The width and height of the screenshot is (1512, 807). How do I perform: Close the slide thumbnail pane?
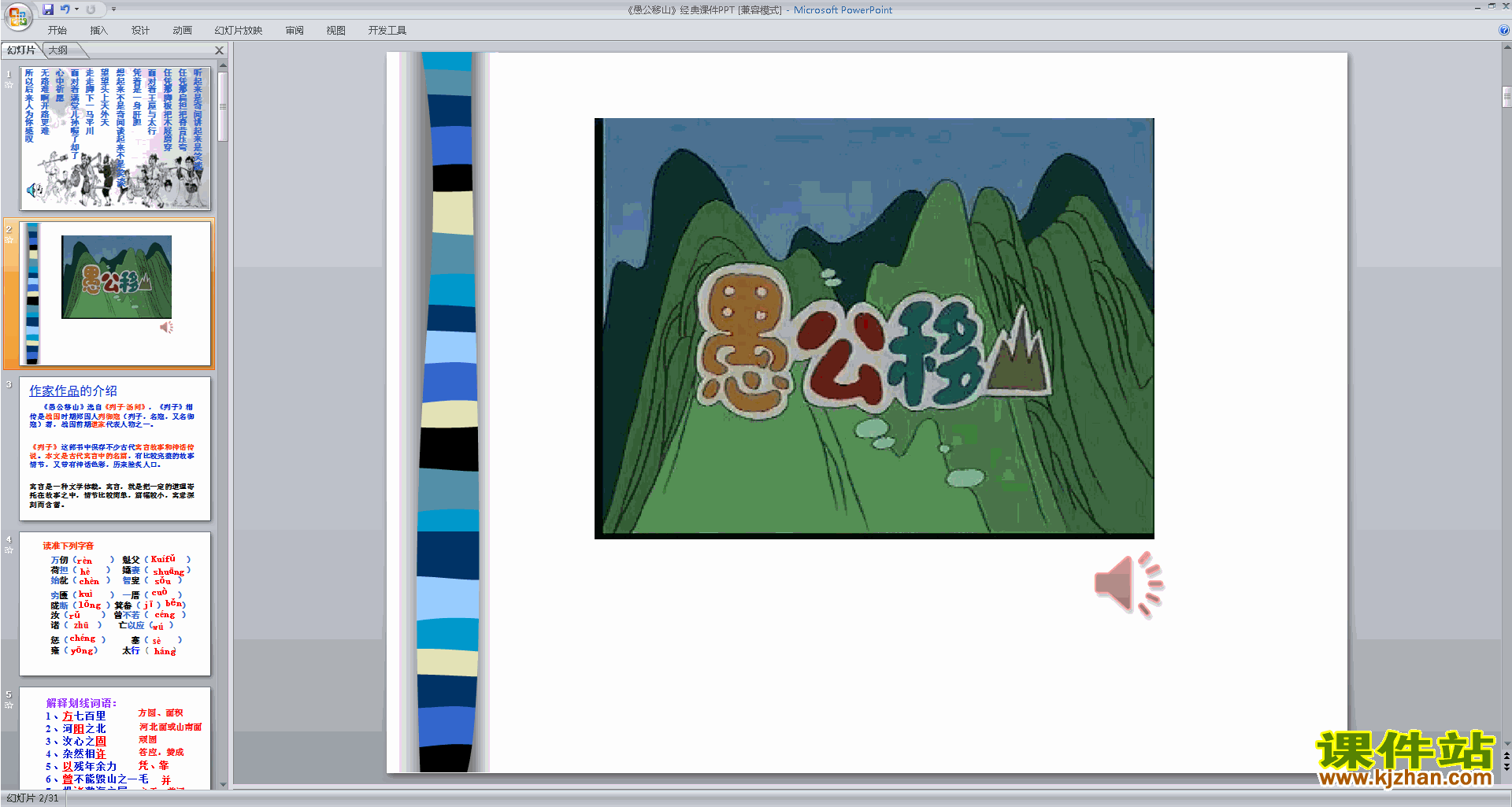coord(220,50)
